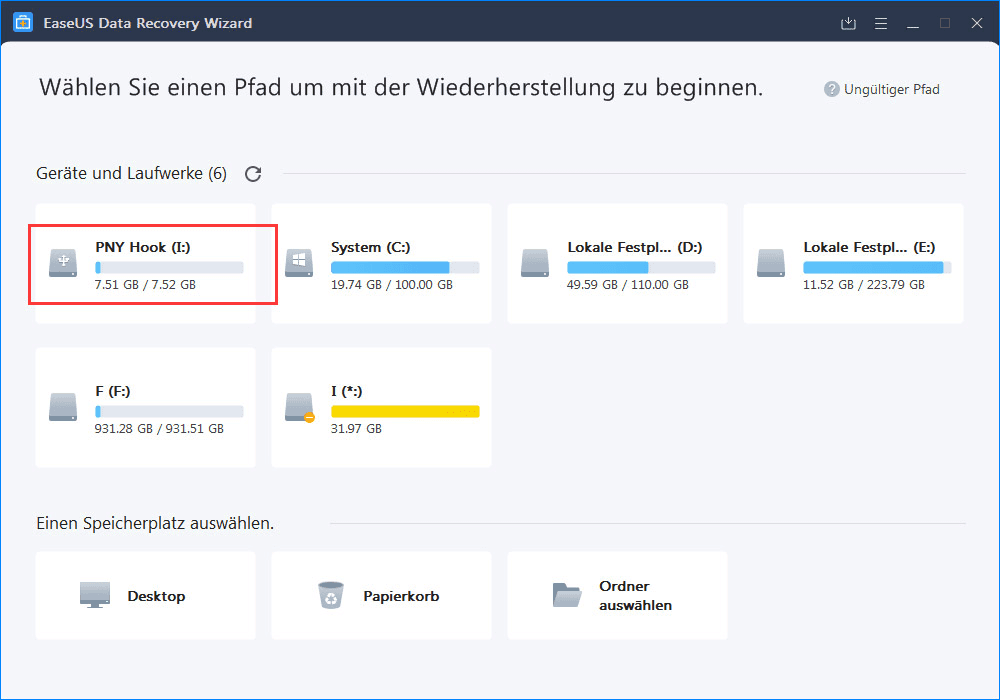Click the Lokale Festpl... (E:) drive icon

click(771, 263)
